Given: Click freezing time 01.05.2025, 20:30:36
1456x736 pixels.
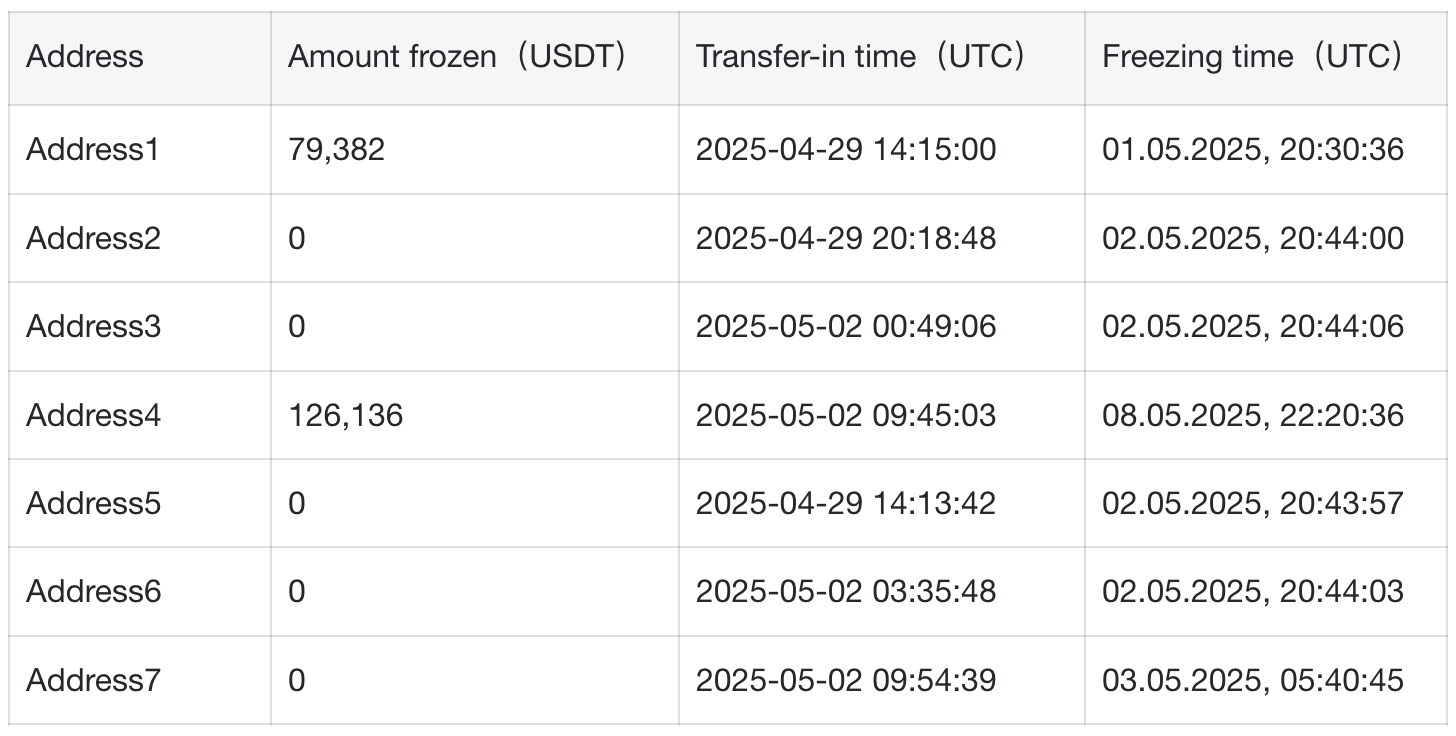Looking at the screenshot, I should click(x=1253, y=150).
